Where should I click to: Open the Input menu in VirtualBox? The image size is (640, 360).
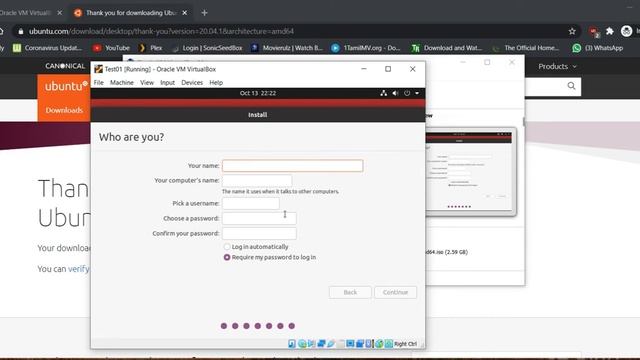(167, 82)
